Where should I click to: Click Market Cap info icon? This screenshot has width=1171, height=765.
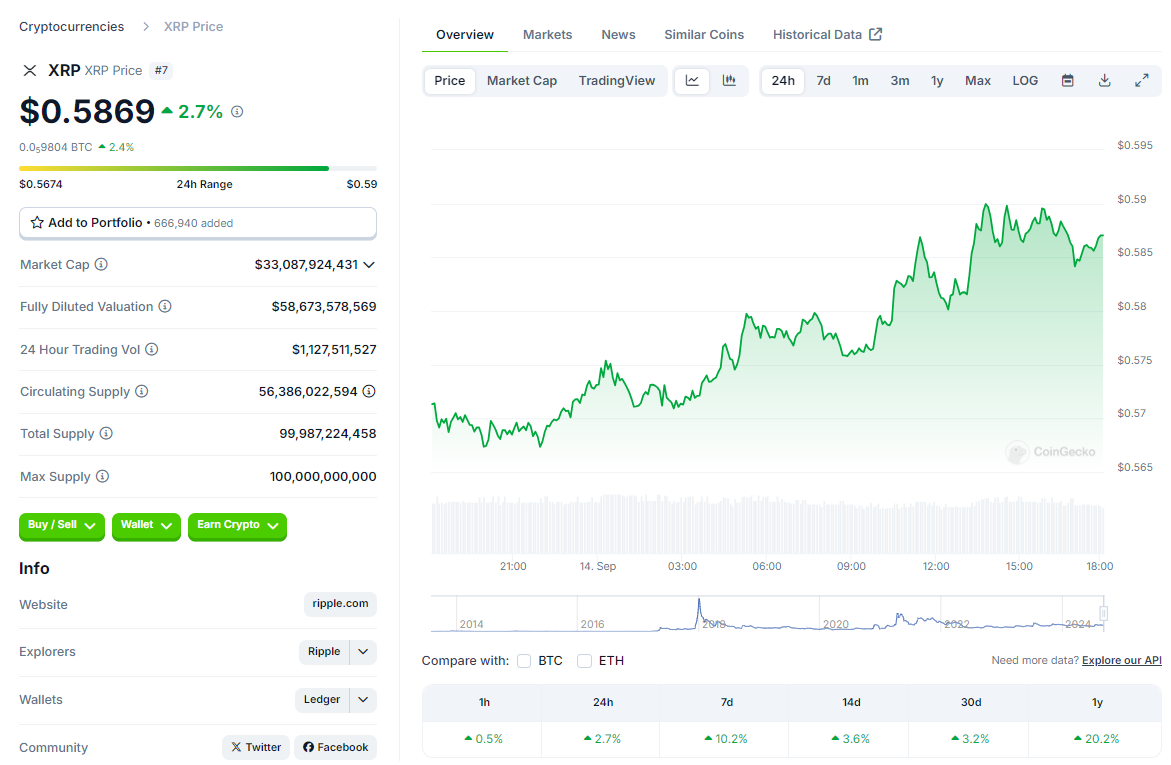pos(101,264)
